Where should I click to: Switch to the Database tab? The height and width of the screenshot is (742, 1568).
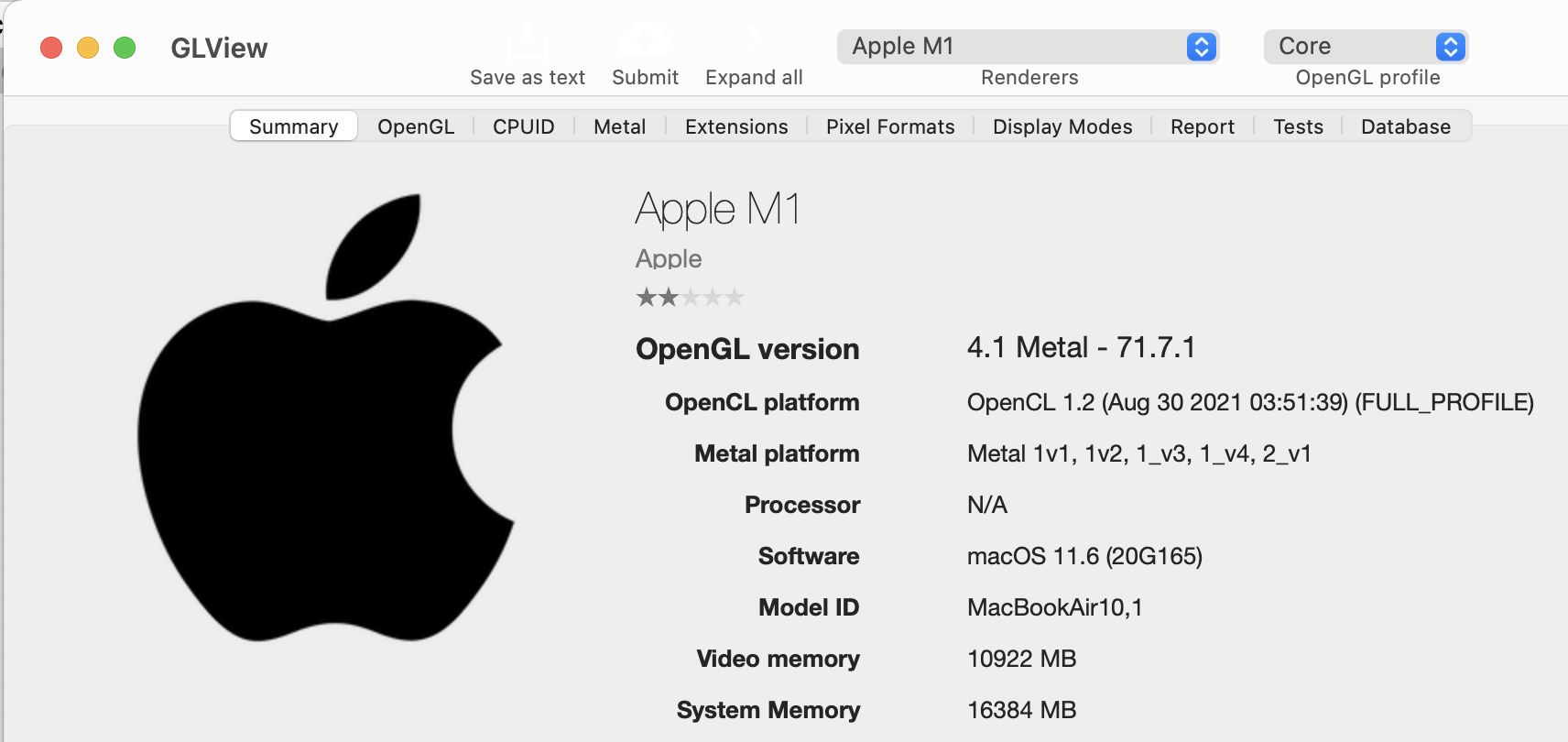coord(1404,126)
